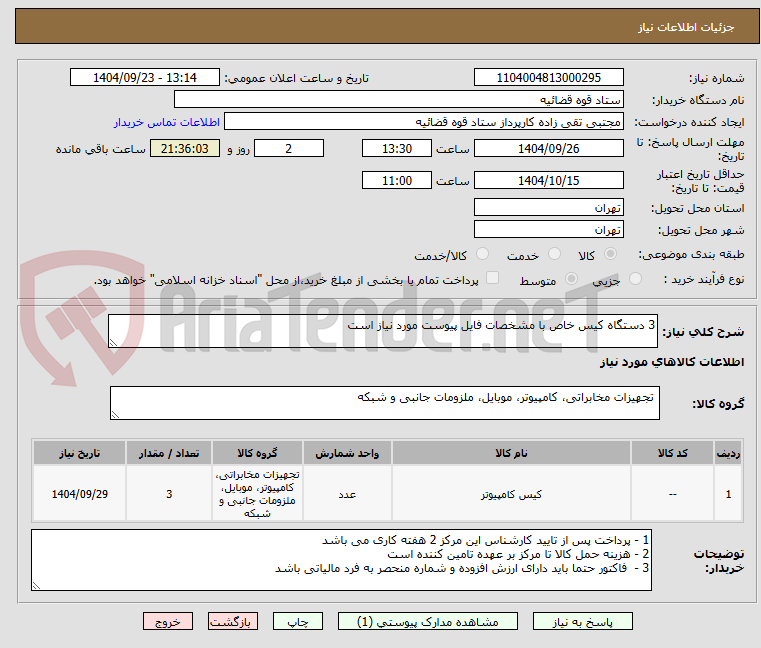
Task: Click the quantity cell showing 3
Action: click(x=169, y=494)
